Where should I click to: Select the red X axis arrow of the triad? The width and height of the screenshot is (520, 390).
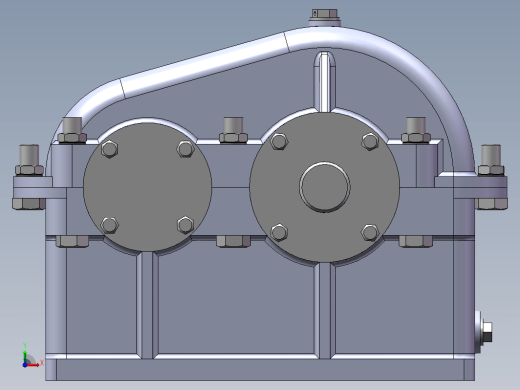34,364
